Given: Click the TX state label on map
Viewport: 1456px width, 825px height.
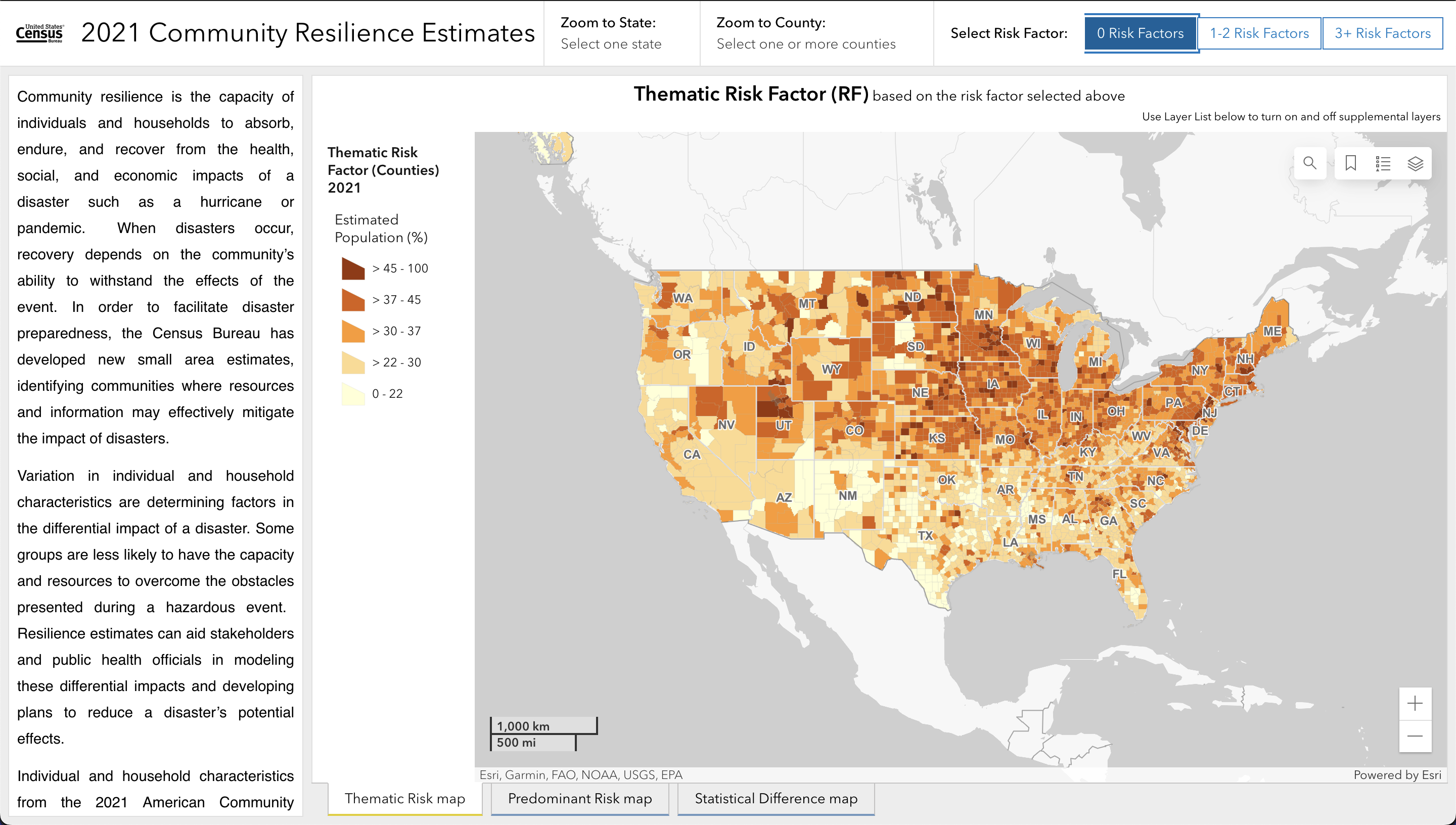Looking at the screenshot, I should click(x=925, y=535).
